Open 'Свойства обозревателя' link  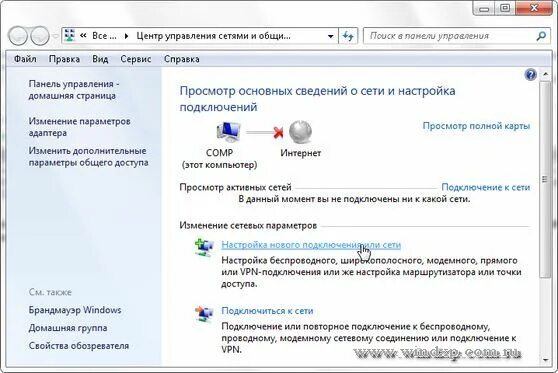click(x=79, y=346)
